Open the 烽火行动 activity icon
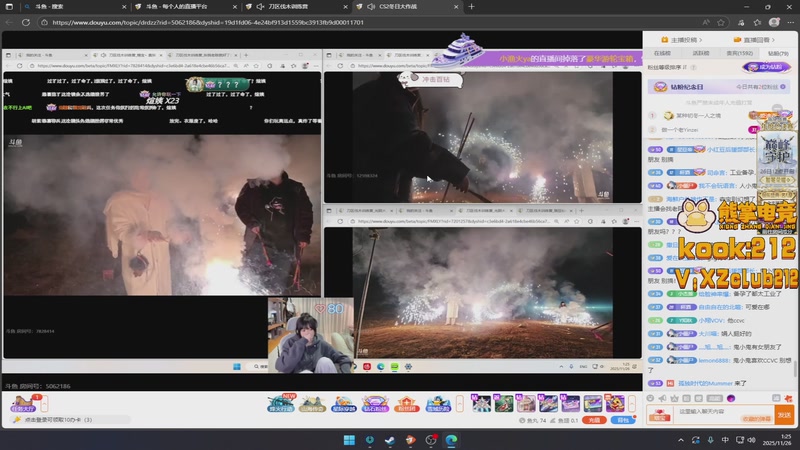This screenshot has width=800, height=450. (281, 404)
